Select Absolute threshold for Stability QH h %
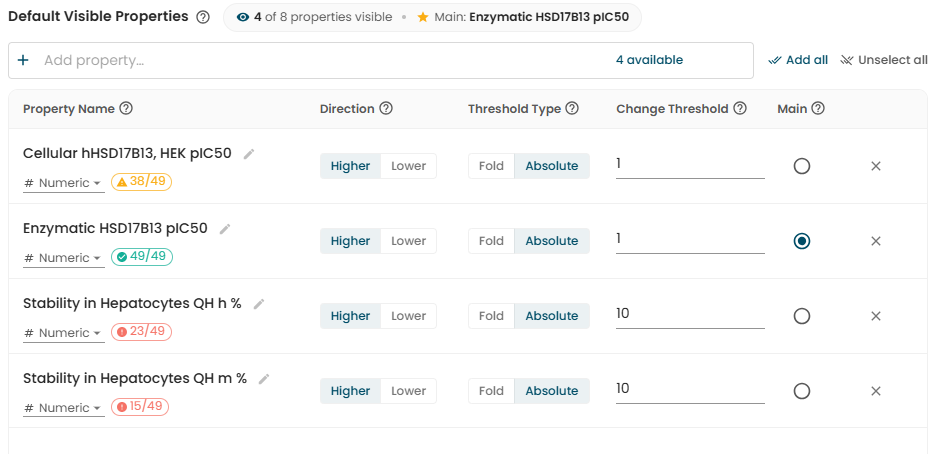 click(x=552, y=316)
